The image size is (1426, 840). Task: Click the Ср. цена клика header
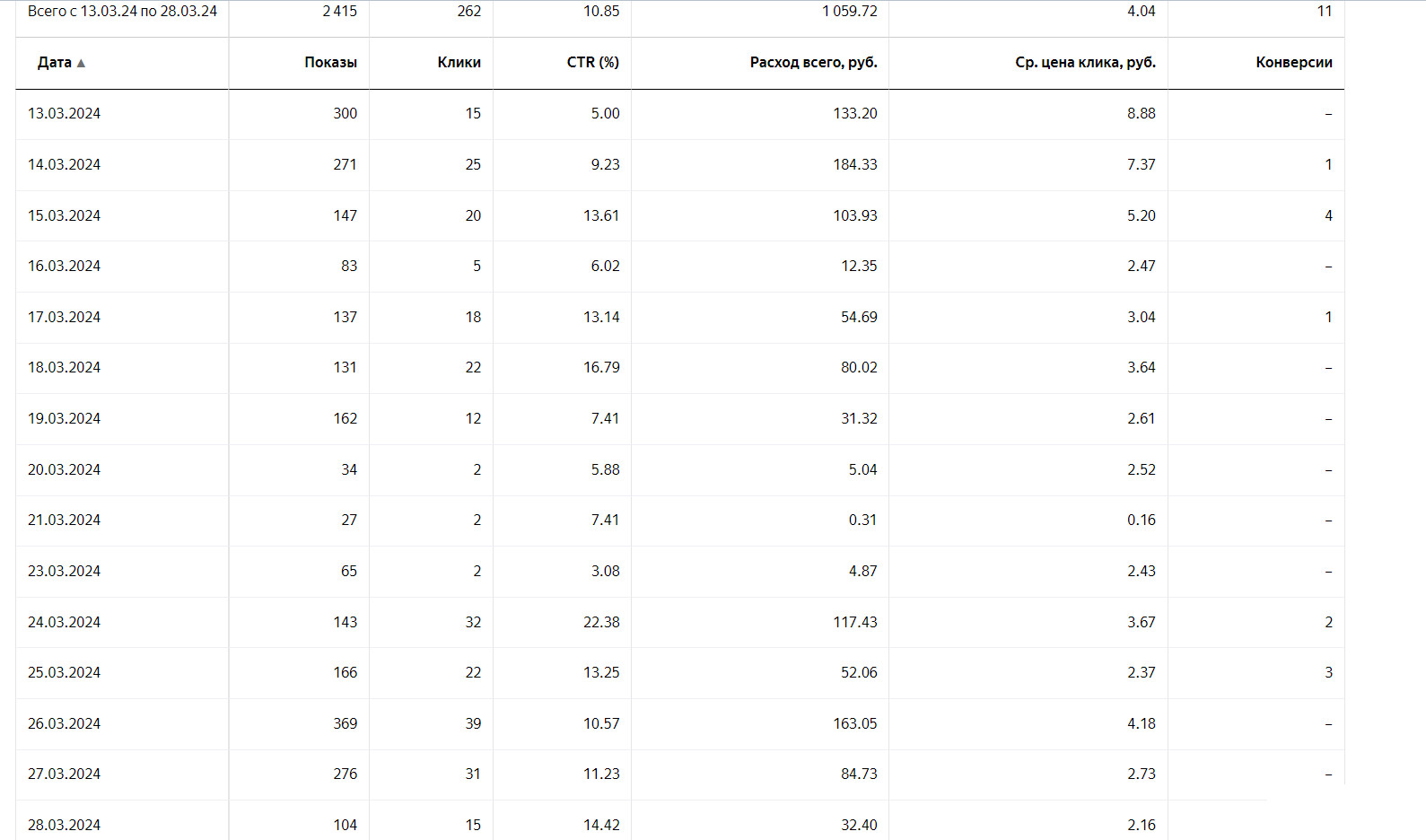coord(1085,62)
